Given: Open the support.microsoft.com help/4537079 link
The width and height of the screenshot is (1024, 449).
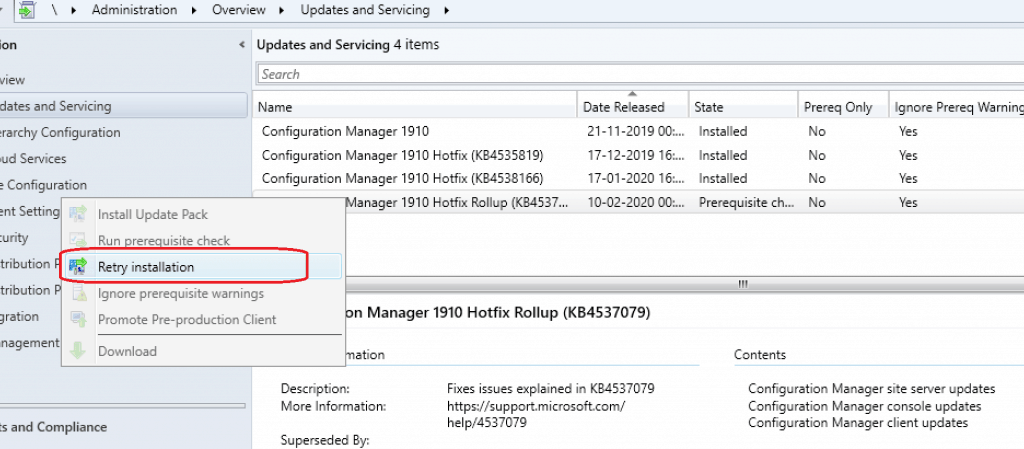Looking at the screenshot, I should (536, 414).
